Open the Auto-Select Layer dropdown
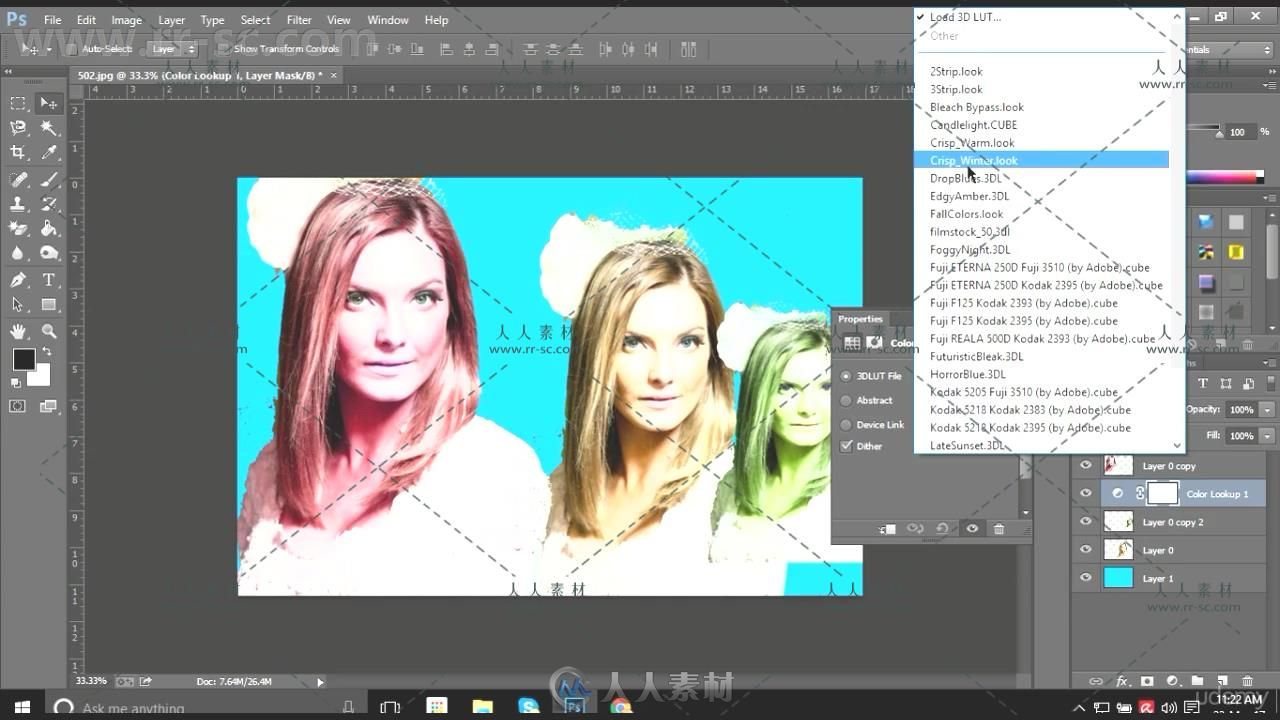Viewport: 1280px width, 720px height. tap(173, 49)
